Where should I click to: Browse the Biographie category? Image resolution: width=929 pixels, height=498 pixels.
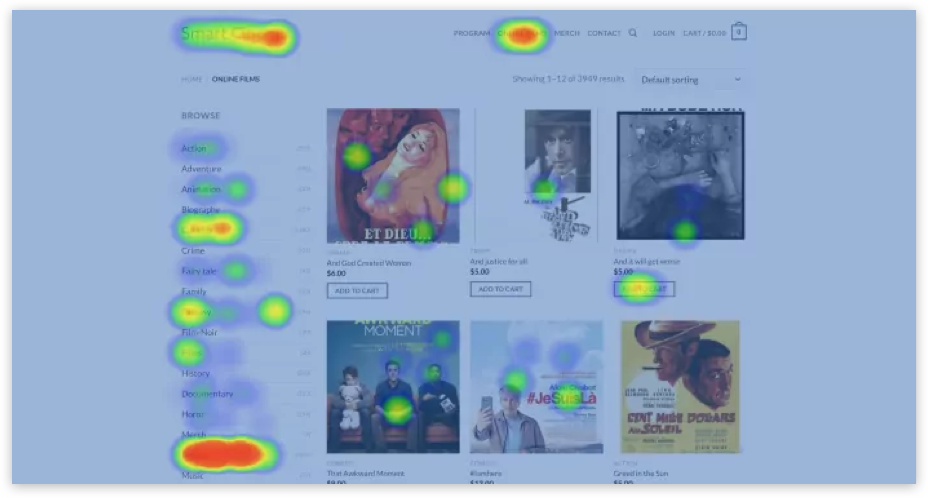[x=200, y=210]
